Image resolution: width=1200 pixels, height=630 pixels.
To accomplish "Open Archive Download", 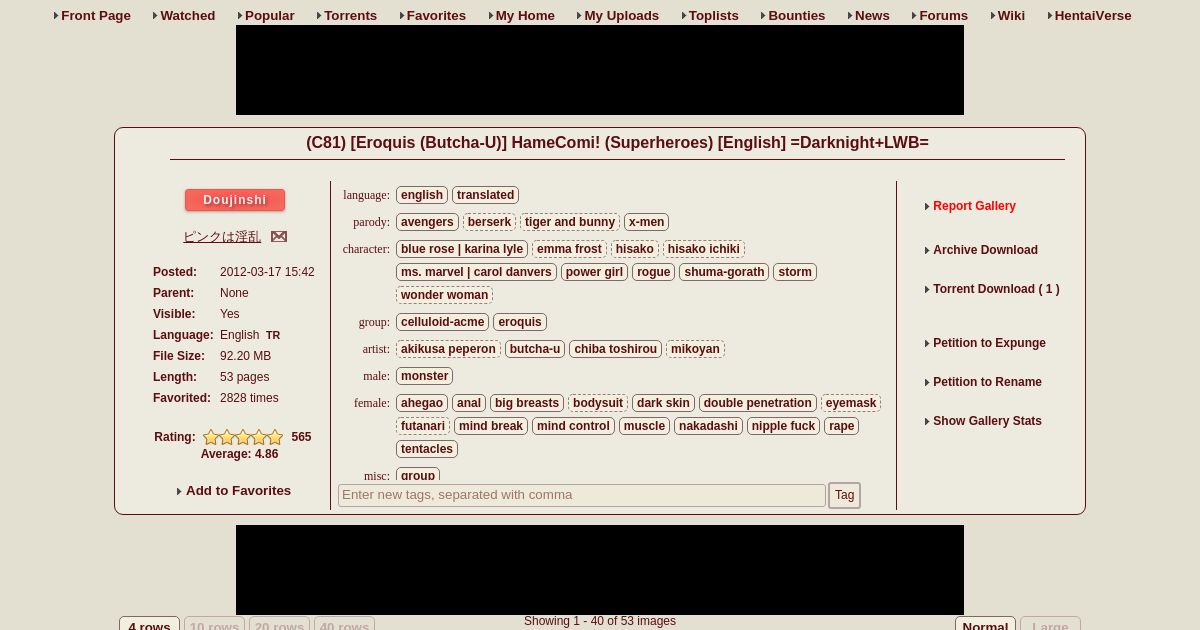I will pyautogui.click(x=985, y=250).
